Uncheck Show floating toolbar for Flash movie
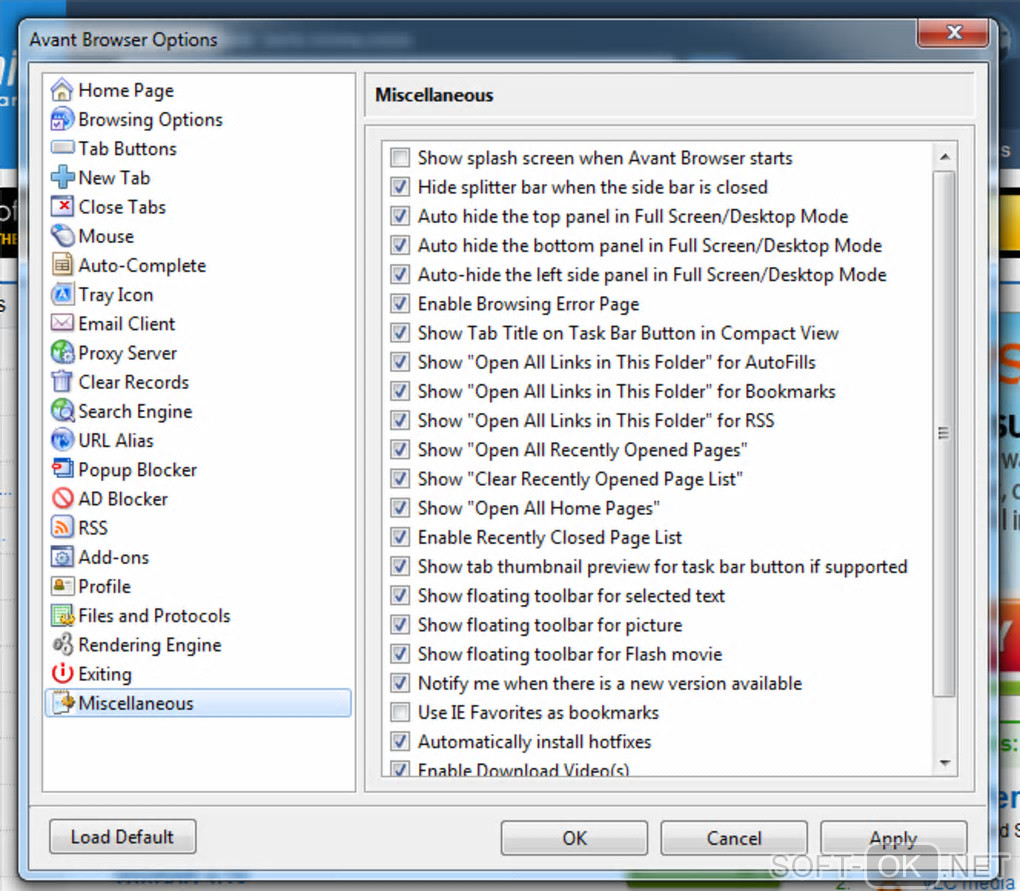1020x891 pixels. (399, 654)
